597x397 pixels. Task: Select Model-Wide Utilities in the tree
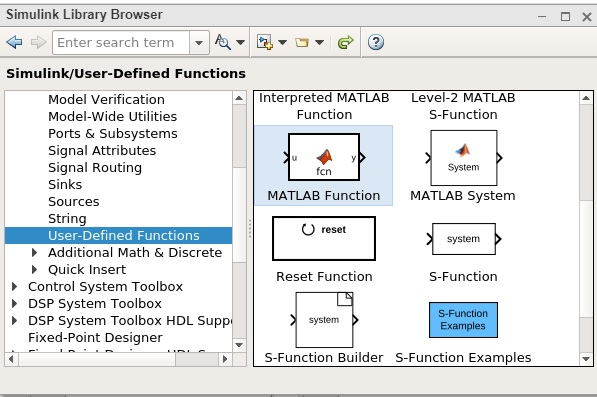(112, 116)
